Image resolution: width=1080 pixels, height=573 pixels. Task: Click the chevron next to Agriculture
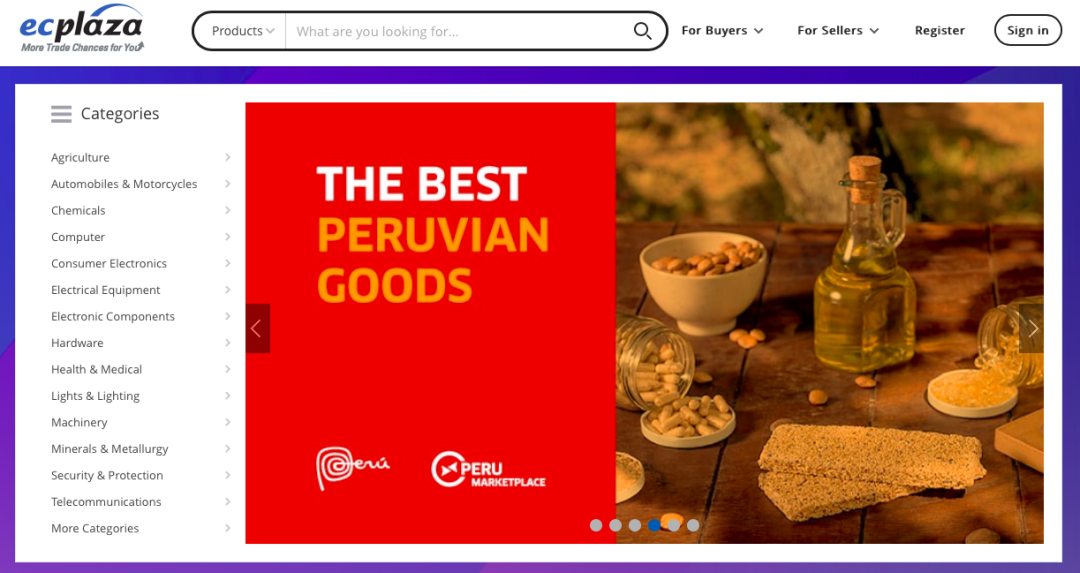(227, 158)
